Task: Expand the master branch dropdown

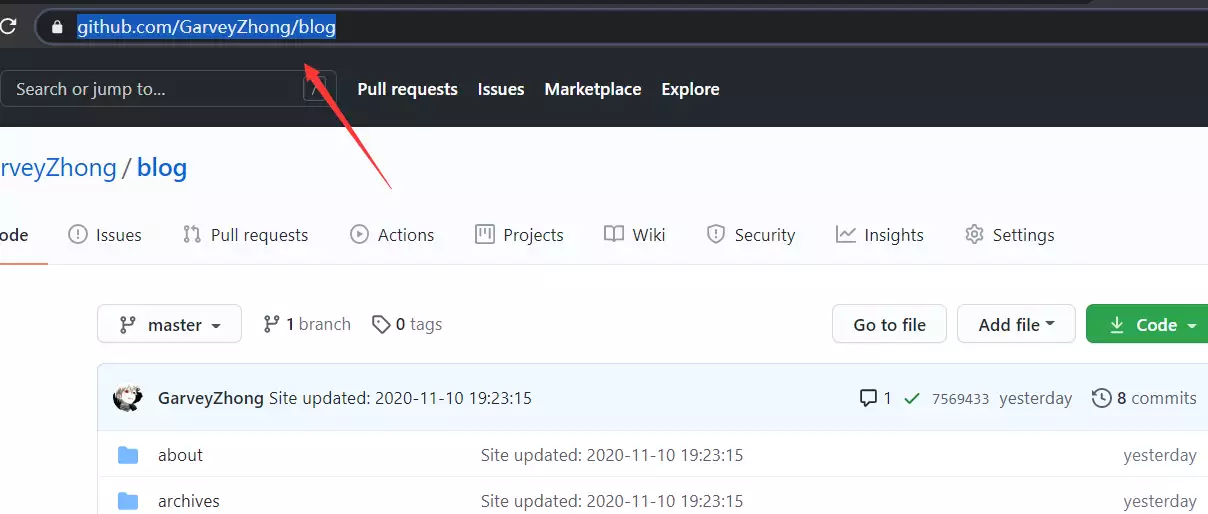Action: tap(169, 324)
